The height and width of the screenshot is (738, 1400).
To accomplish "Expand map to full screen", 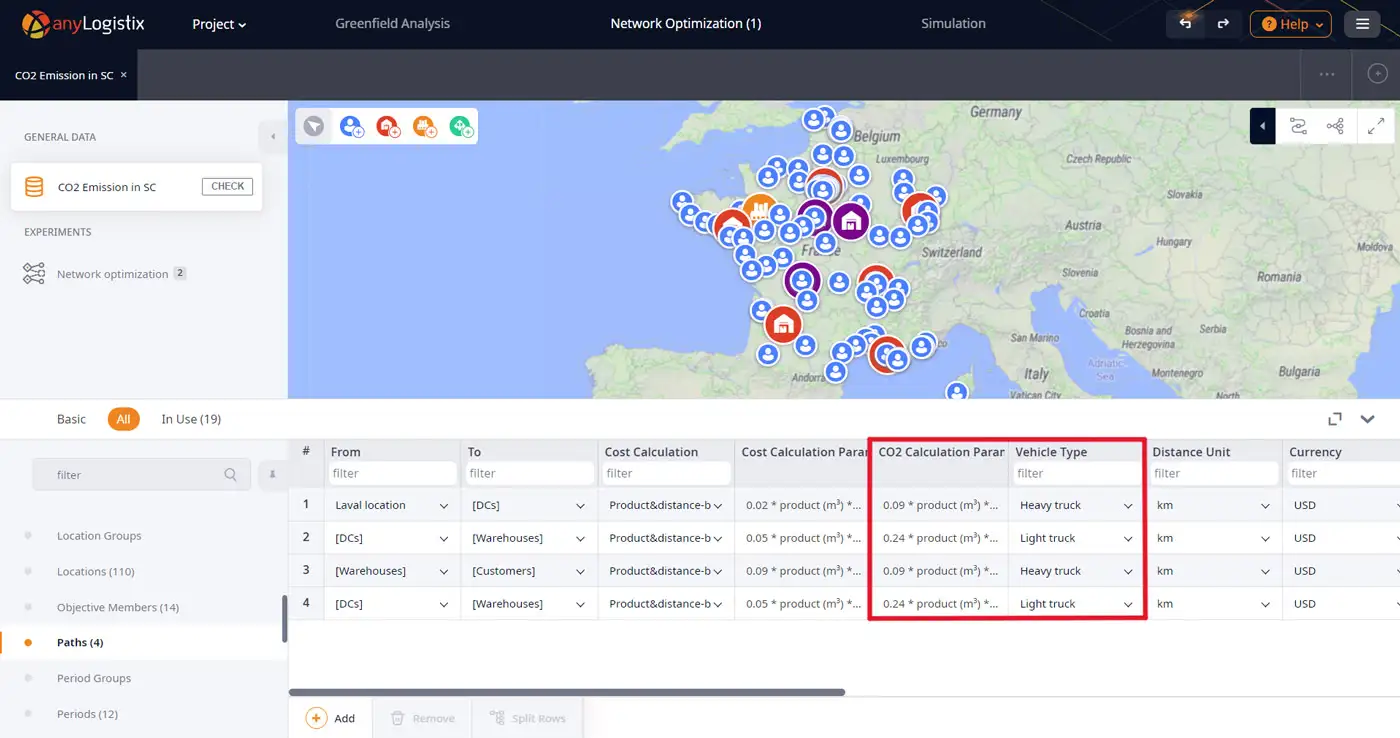I will [1376, 126].
